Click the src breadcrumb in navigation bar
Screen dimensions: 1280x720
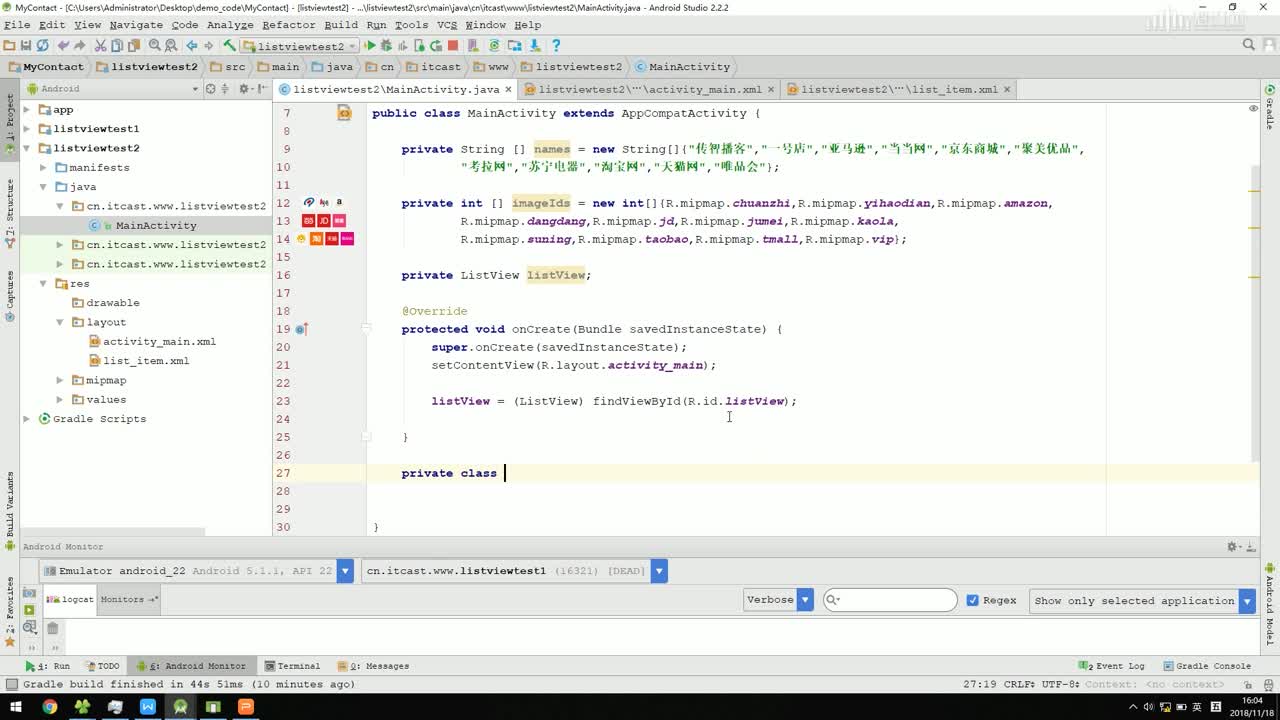(228, 67)
